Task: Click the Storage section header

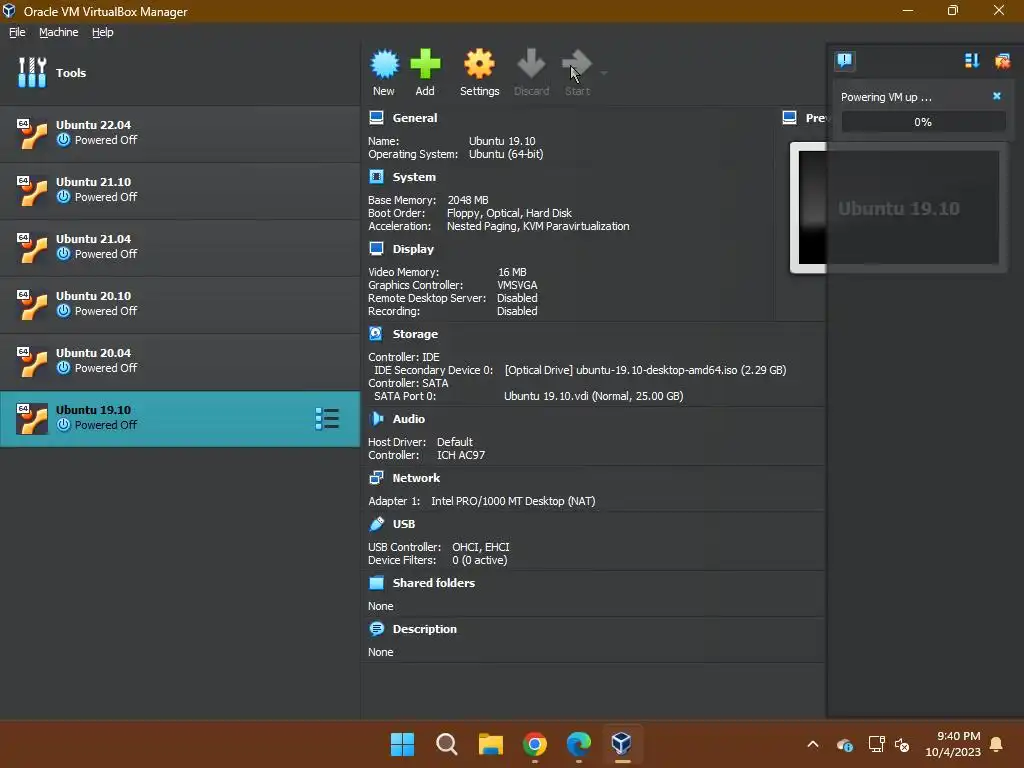Action: tap(415, 334)
